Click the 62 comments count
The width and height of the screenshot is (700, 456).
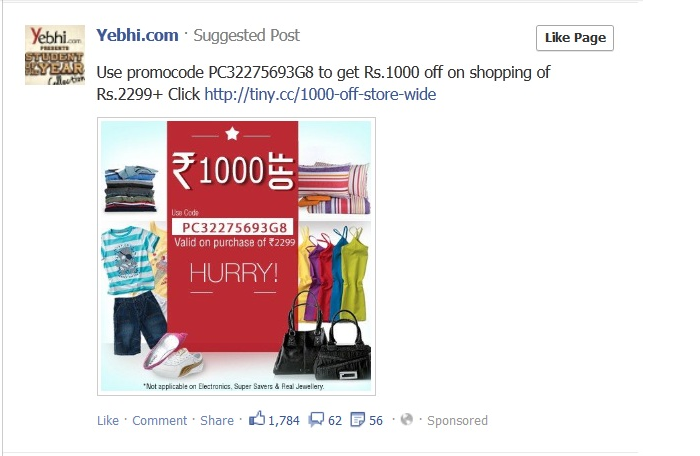coord(335,420)
